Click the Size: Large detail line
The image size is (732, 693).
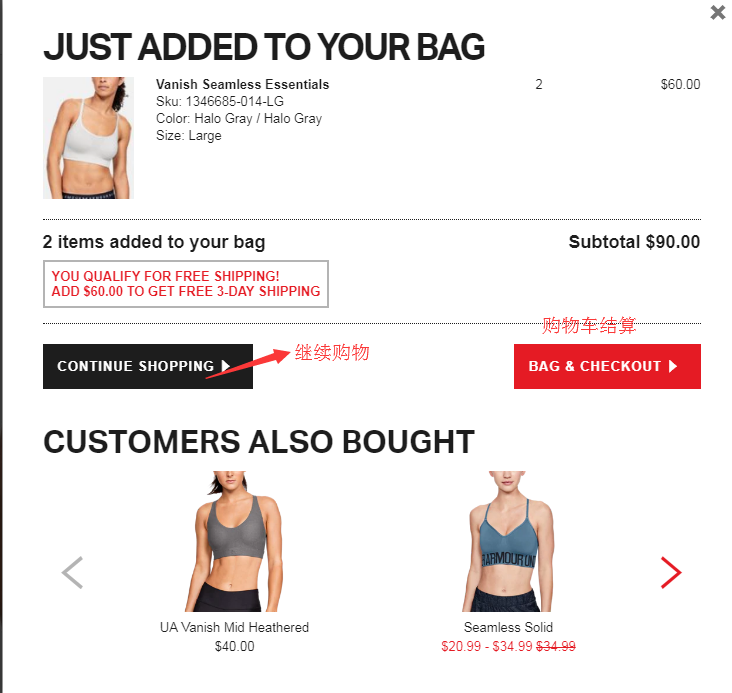click(189, 136)
